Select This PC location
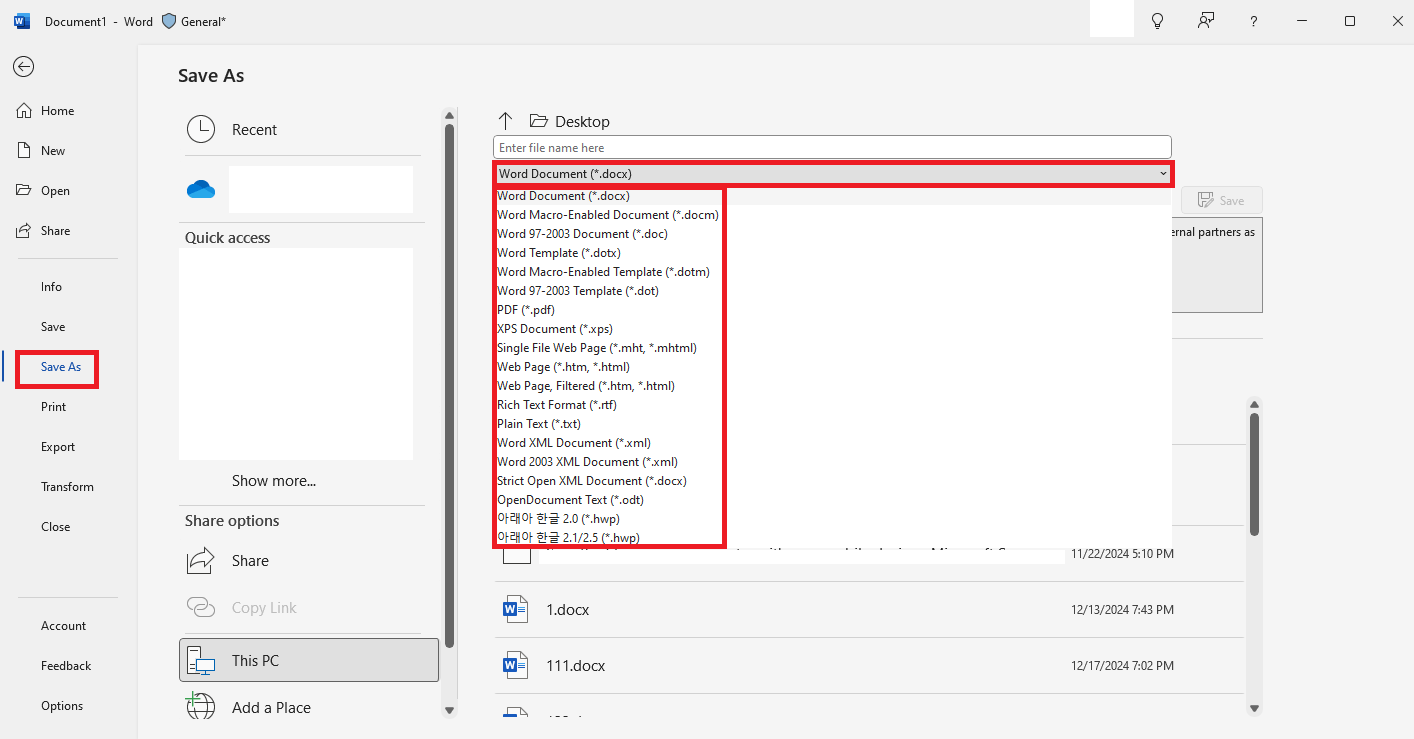This screenshot has height=739, width=1414. (x=309, y=660)
